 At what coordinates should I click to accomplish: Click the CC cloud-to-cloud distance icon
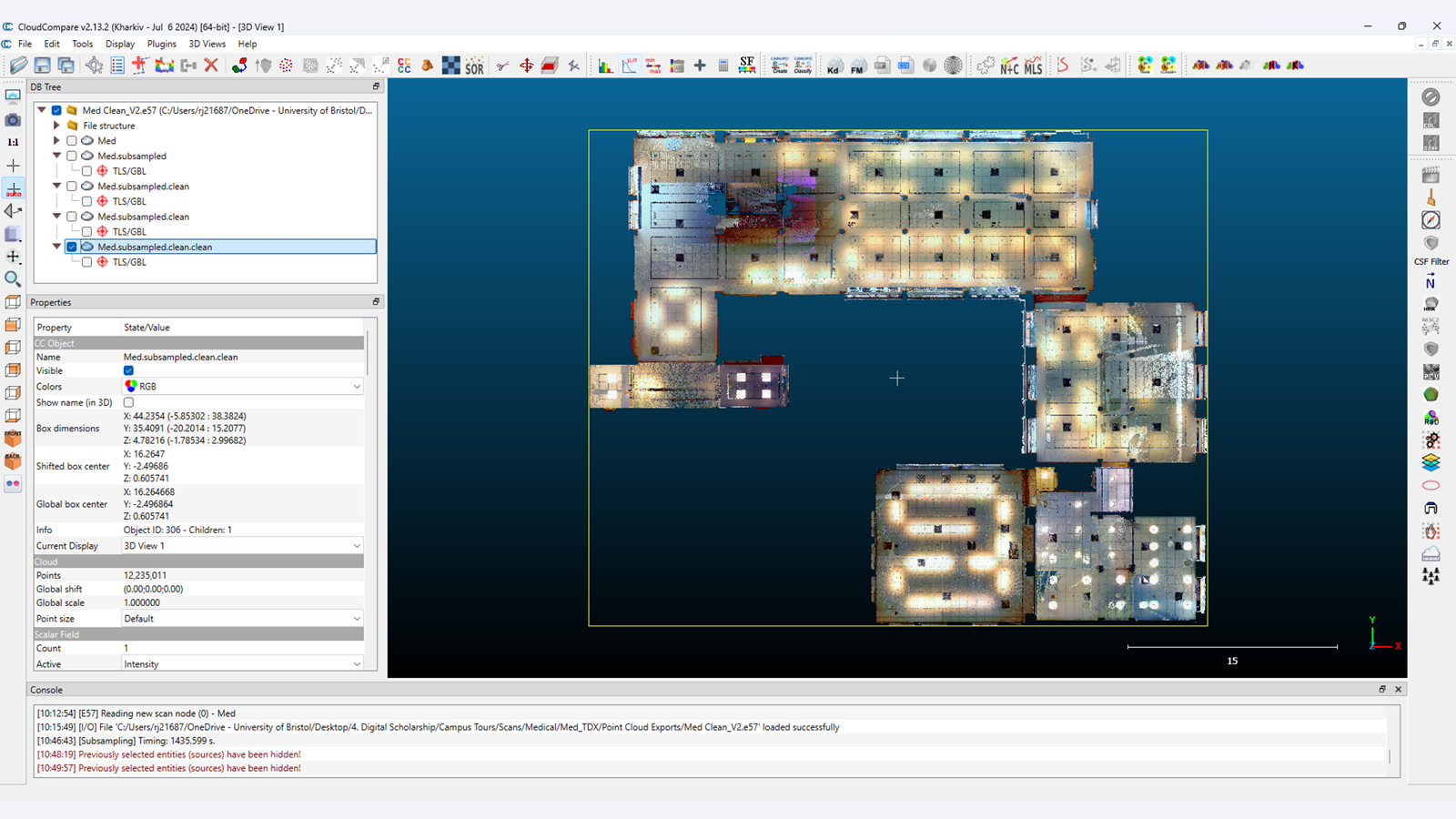[x=404, y=66]
